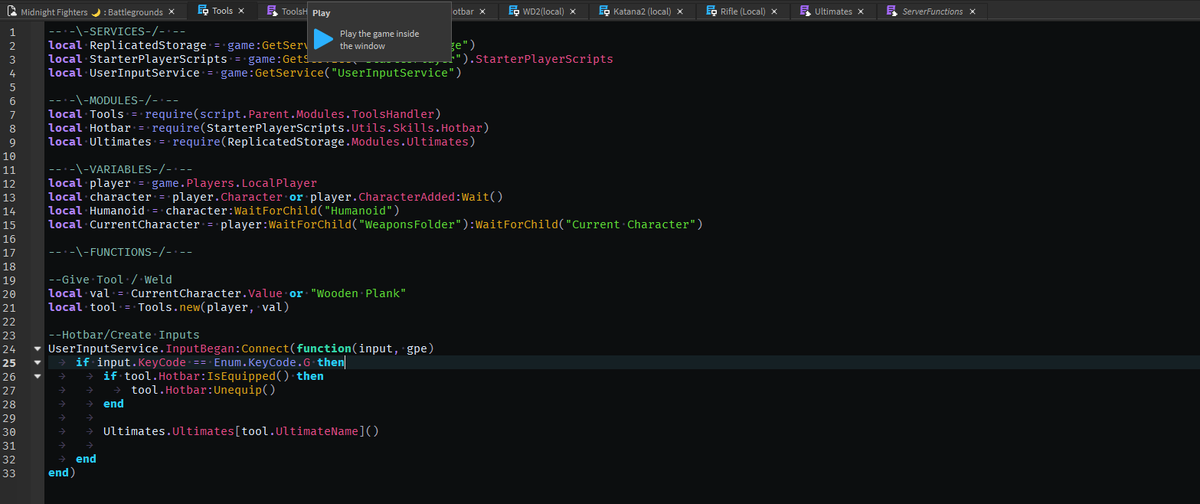Click the Tools tab's script icon
Image resolution: width=1200 pixels, height=504 pixels.
coord(203,11)
